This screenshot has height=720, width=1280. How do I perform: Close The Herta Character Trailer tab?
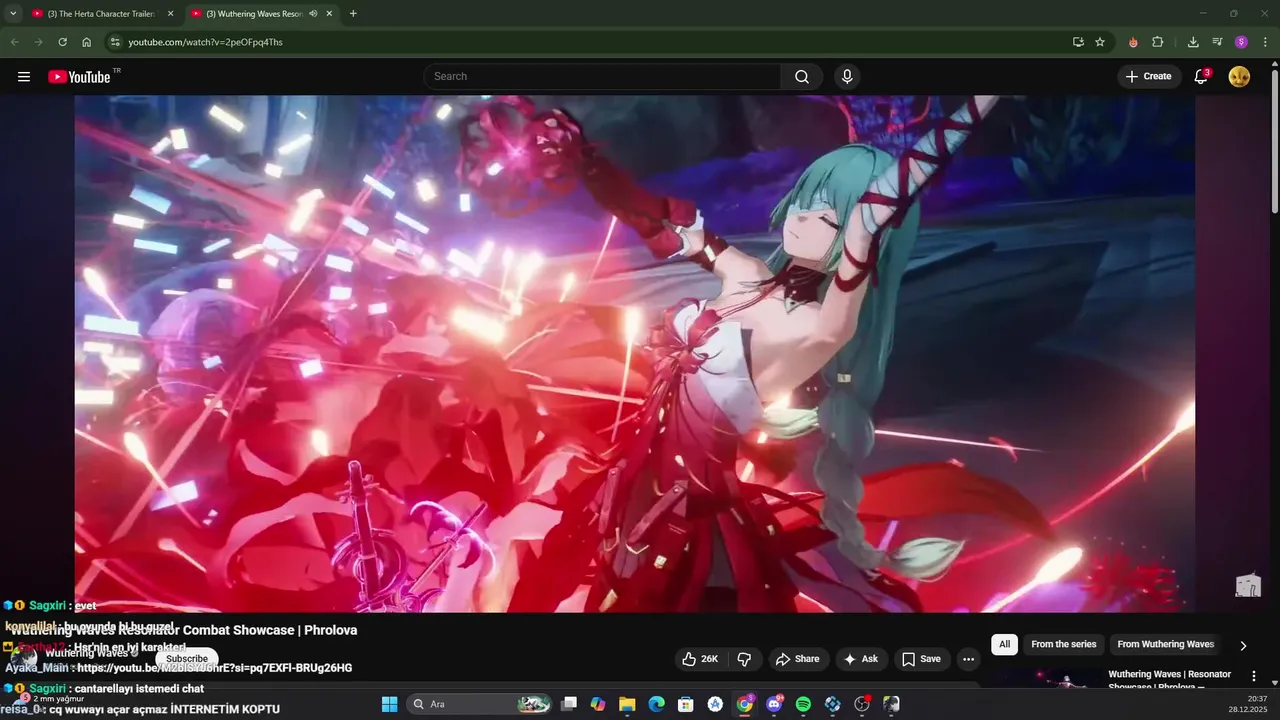pyautogui.click(x=170, y=14)
